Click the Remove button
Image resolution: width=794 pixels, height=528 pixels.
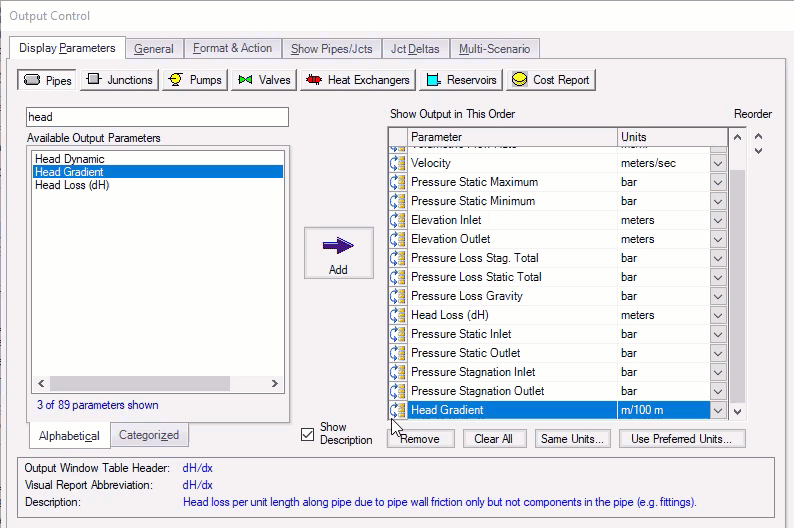(421, 439)
